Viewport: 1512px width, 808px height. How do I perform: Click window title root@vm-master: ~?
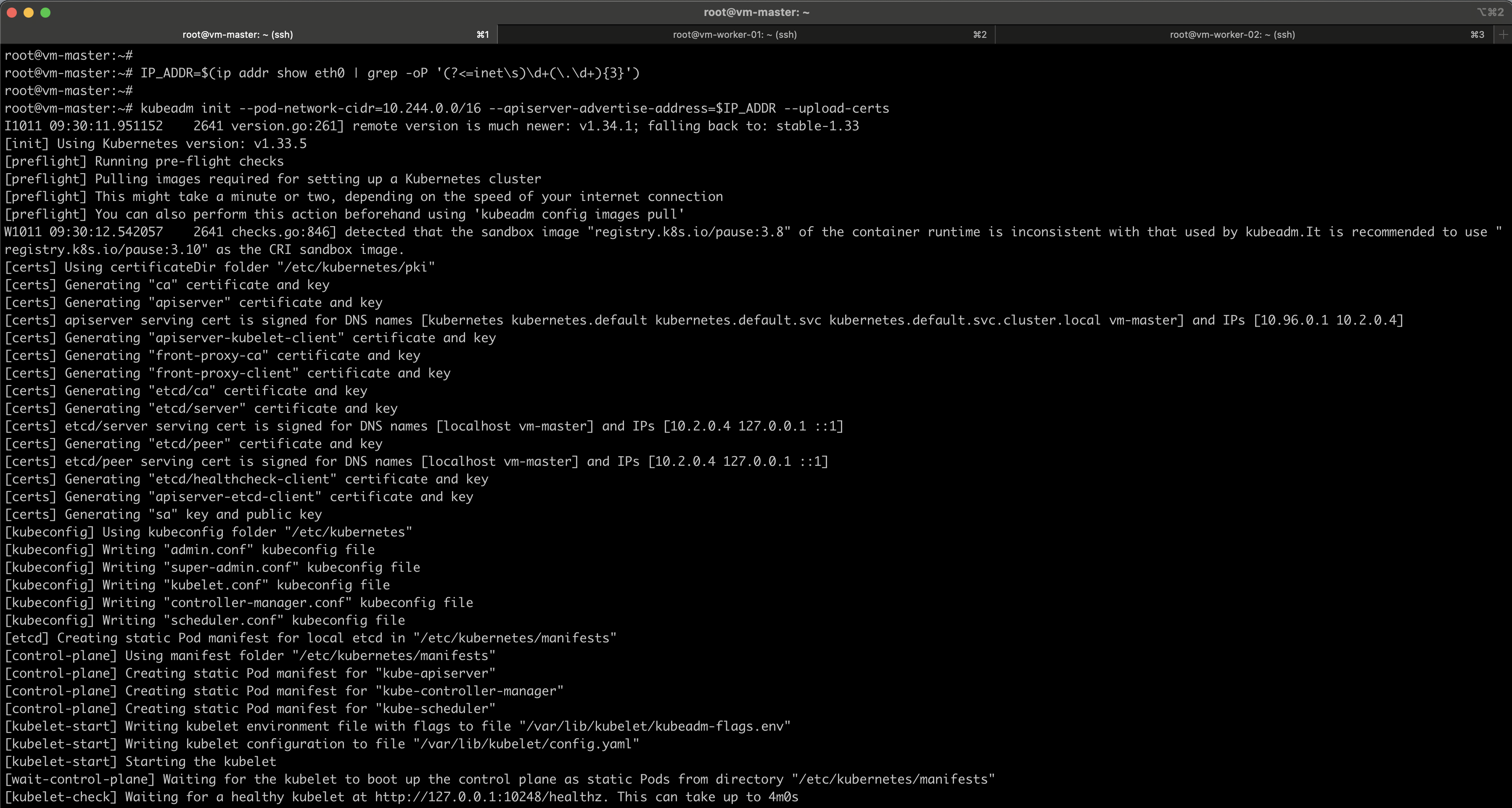(756, 12)
